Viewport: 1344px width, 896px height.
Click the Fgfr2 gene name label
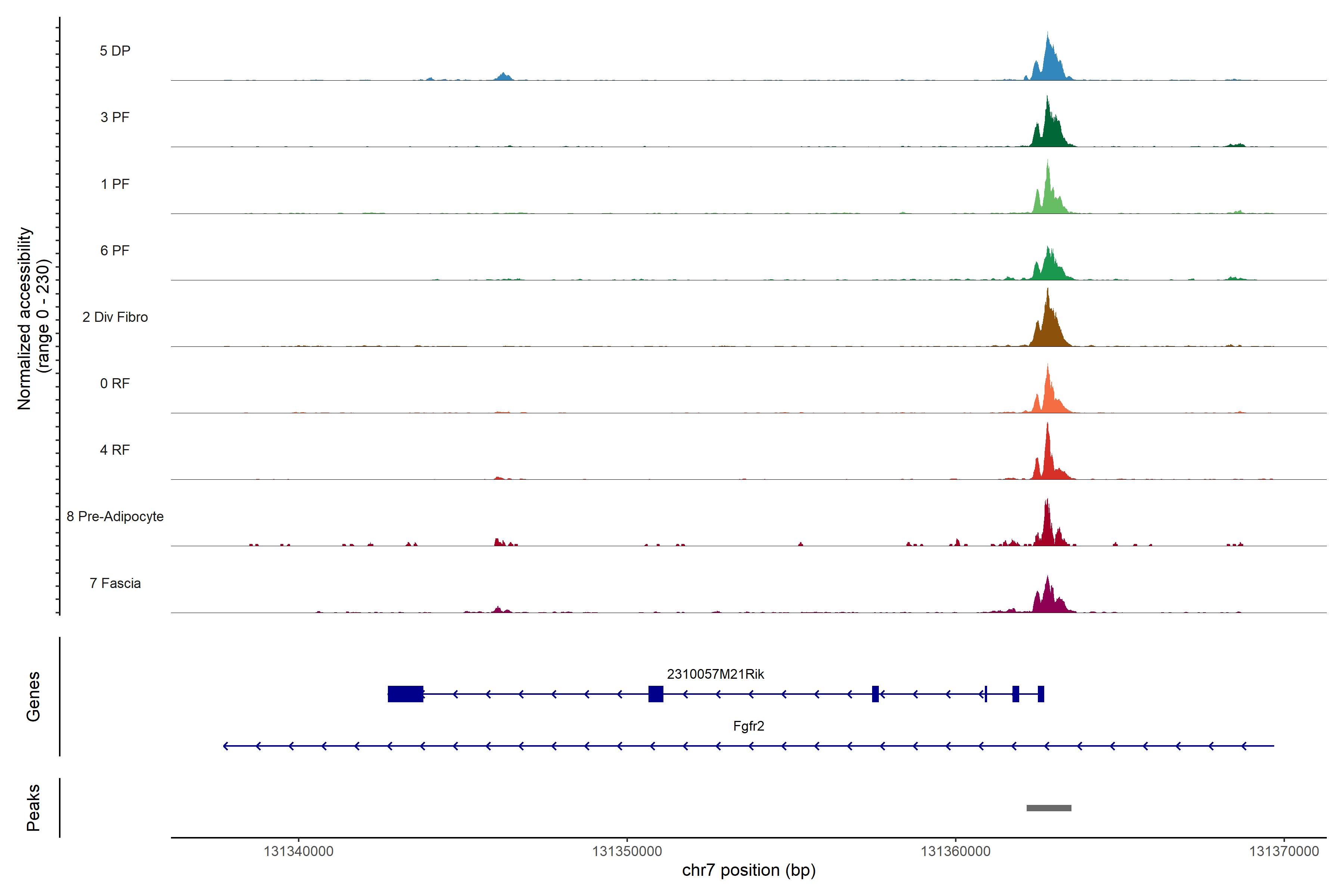coord(749,726)
